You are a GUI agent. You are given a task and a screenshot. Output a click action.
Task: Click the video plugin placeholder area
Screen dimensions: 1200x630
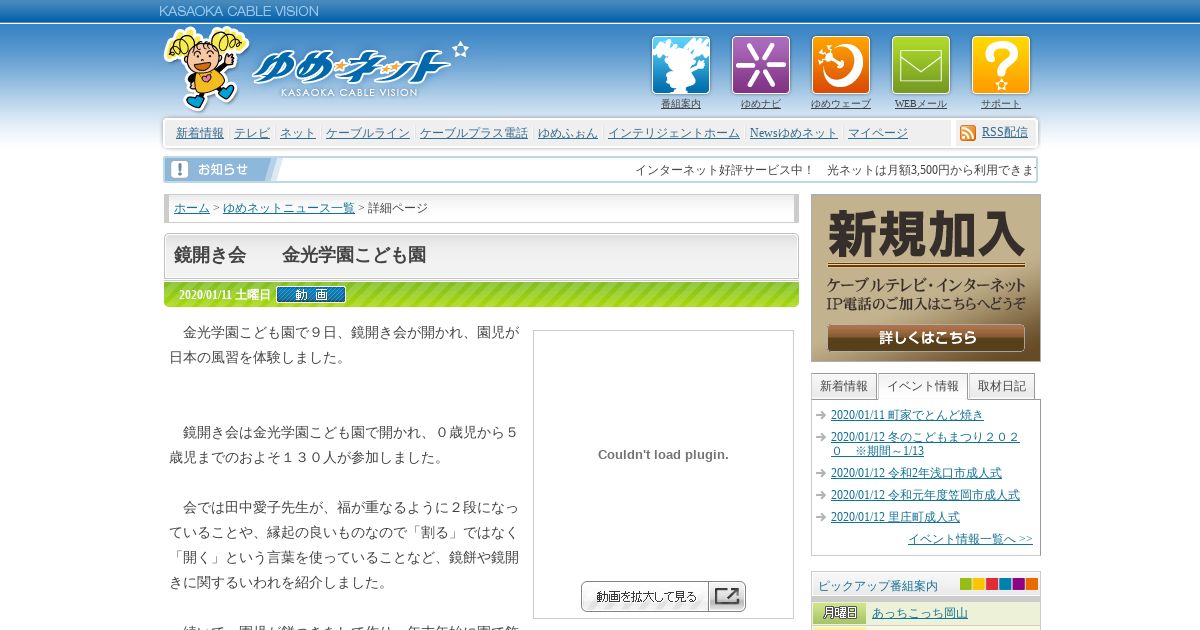point(663,455)
